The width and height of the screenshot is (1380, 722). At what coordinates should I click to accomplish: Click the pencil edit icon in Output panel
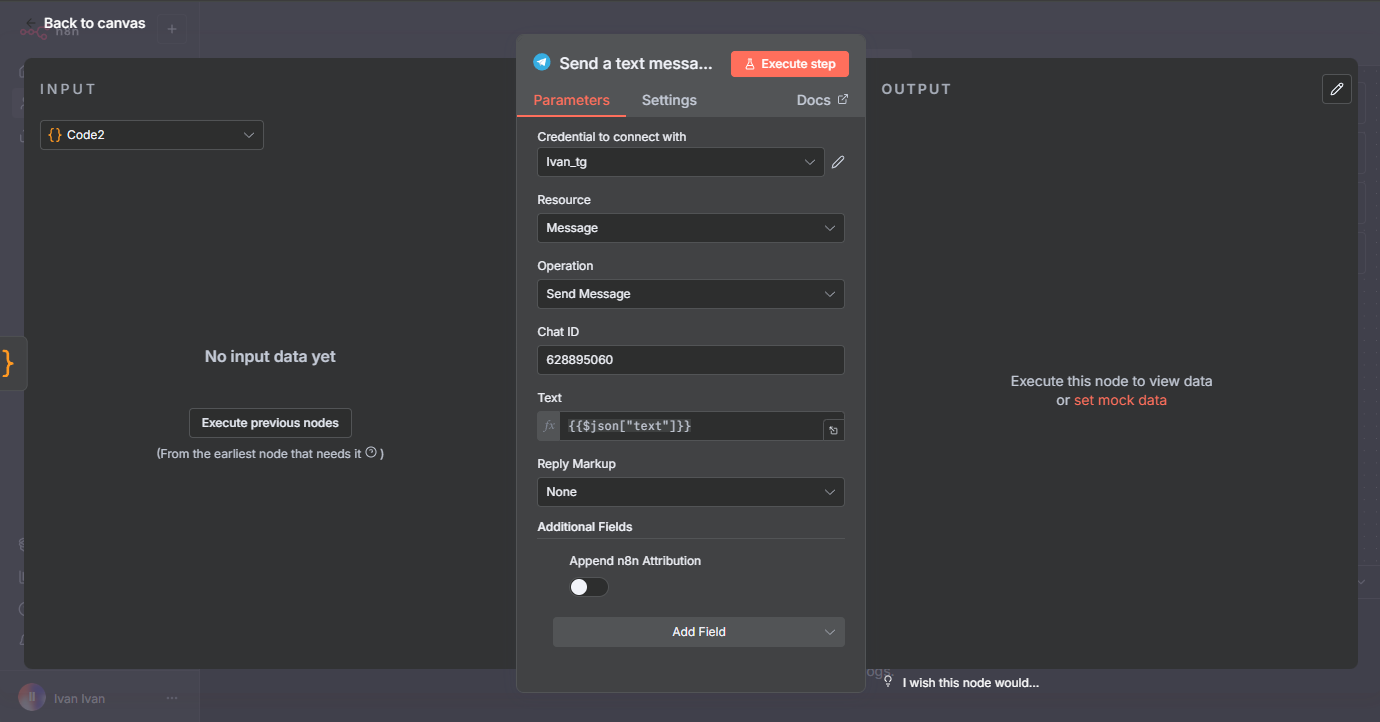tap(1337, 89)
